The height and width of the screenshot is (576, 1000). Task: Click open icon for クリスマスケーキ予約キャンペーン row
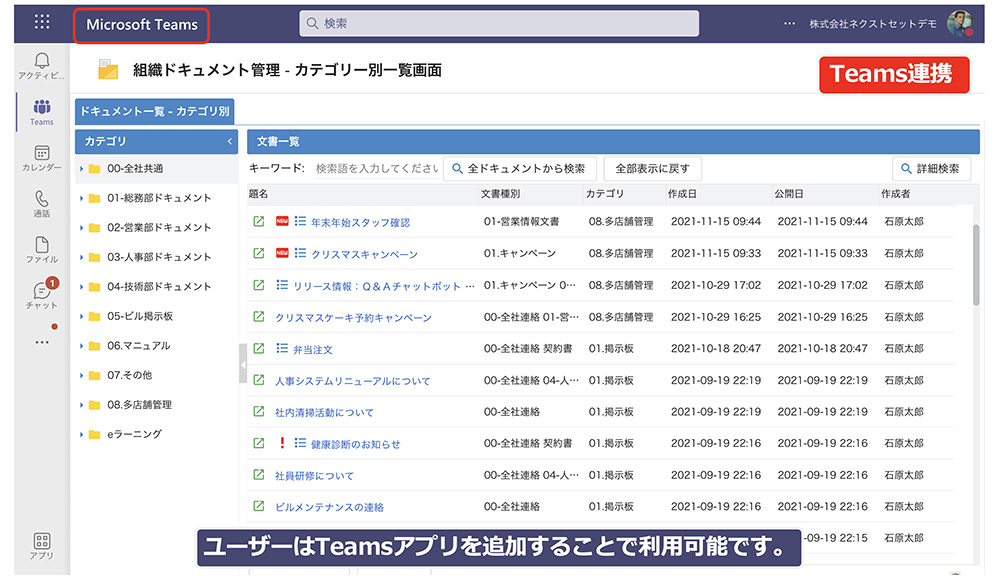click(x=259, y=316)
